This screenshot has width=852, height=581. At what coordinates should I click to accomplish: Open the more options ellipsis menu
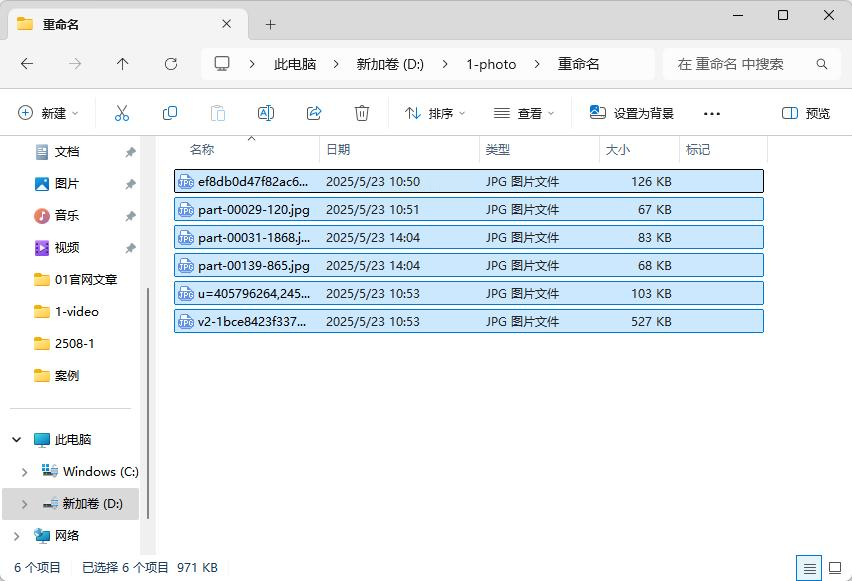click(712, 113)
